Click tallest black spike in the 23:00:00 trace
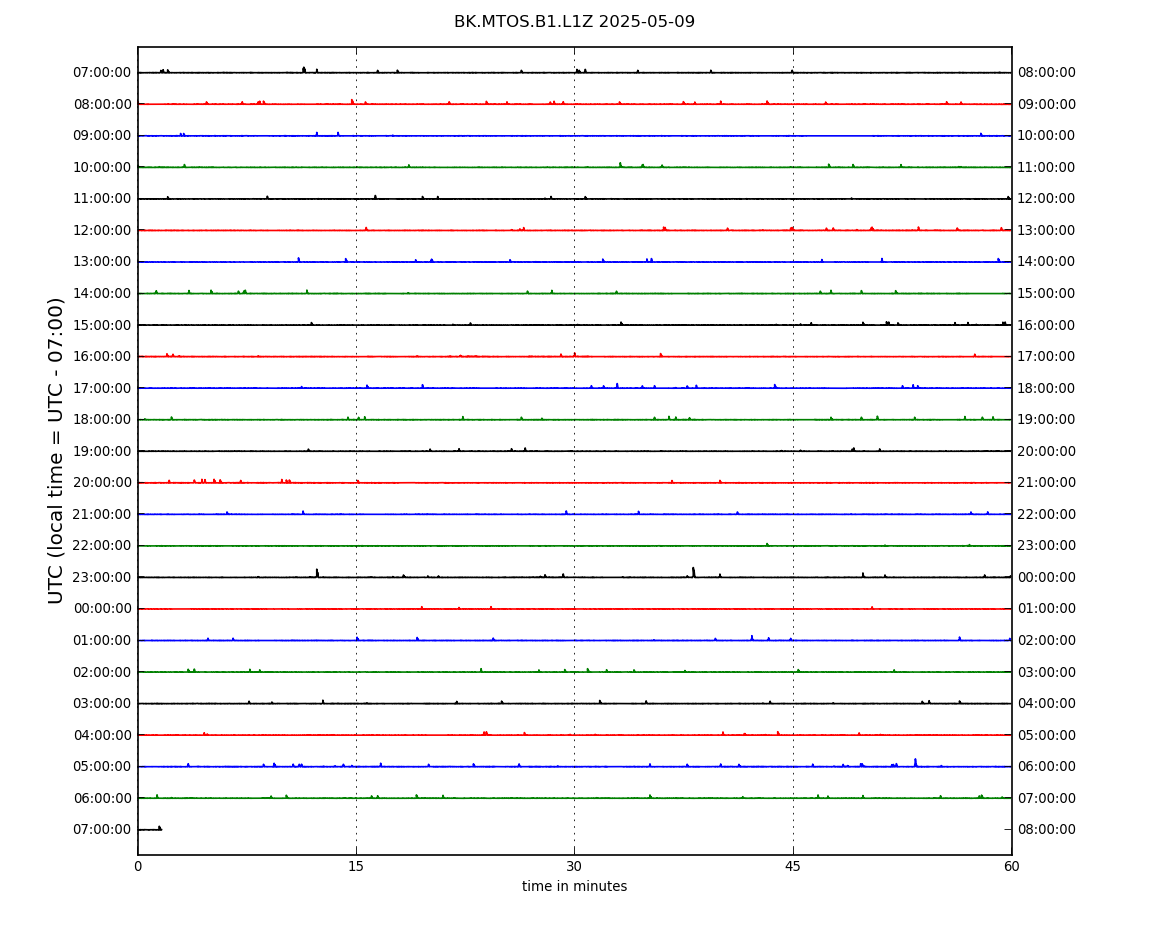Image resolution: width=1150 pixels, height=950 pixels. click(x=693, y=572)
